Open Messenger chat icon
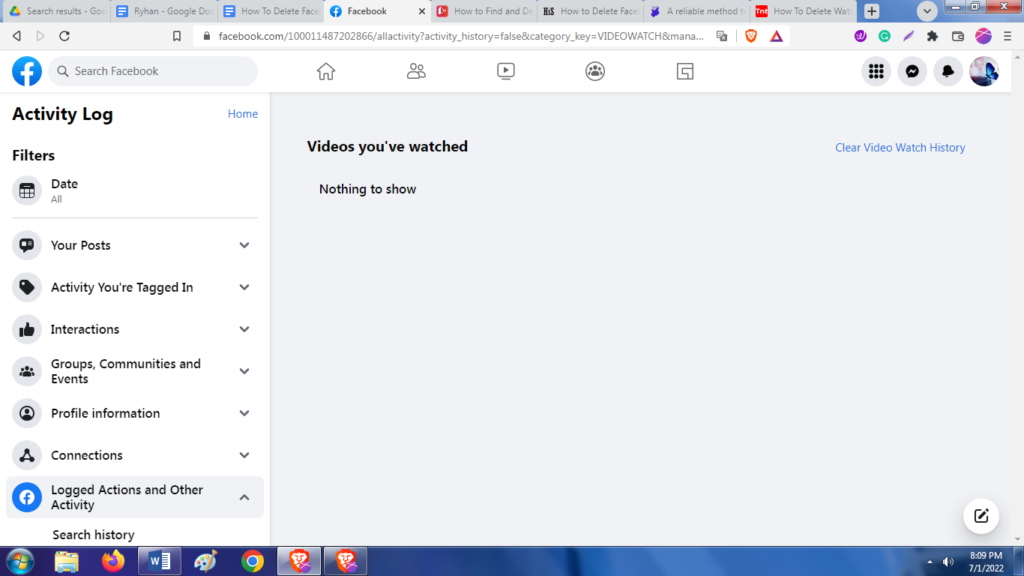1024x576 pixels. pos(912,71)
